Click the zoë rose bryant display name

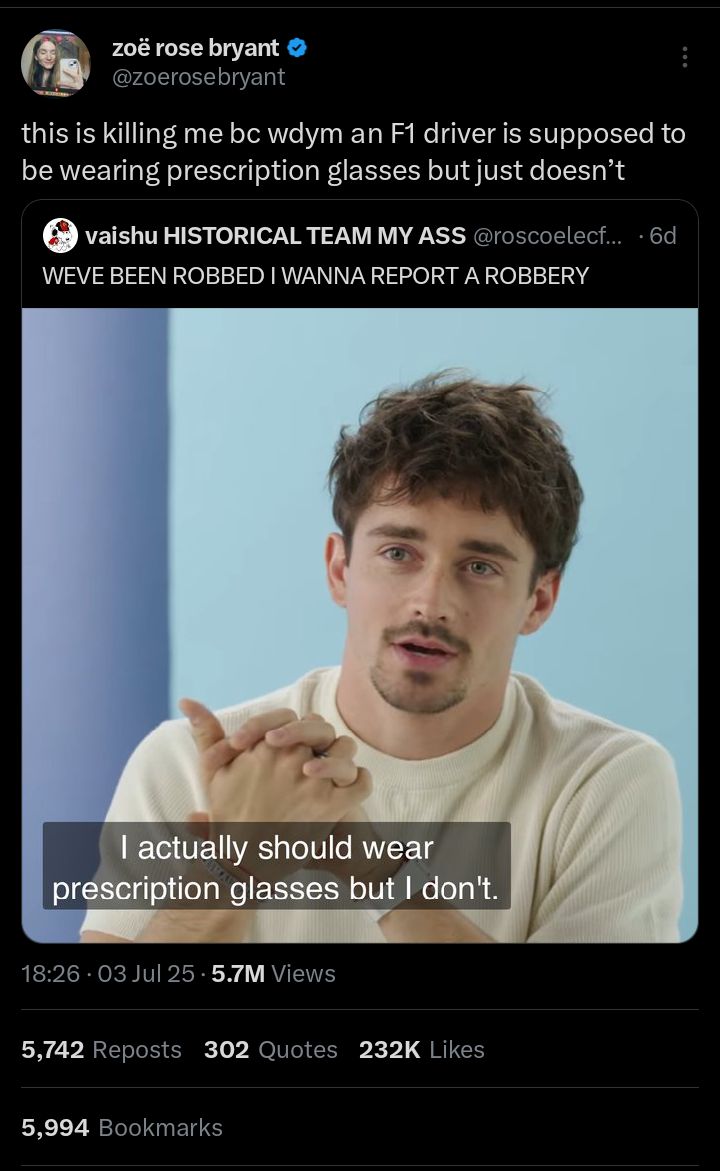[x=196, y=48]
